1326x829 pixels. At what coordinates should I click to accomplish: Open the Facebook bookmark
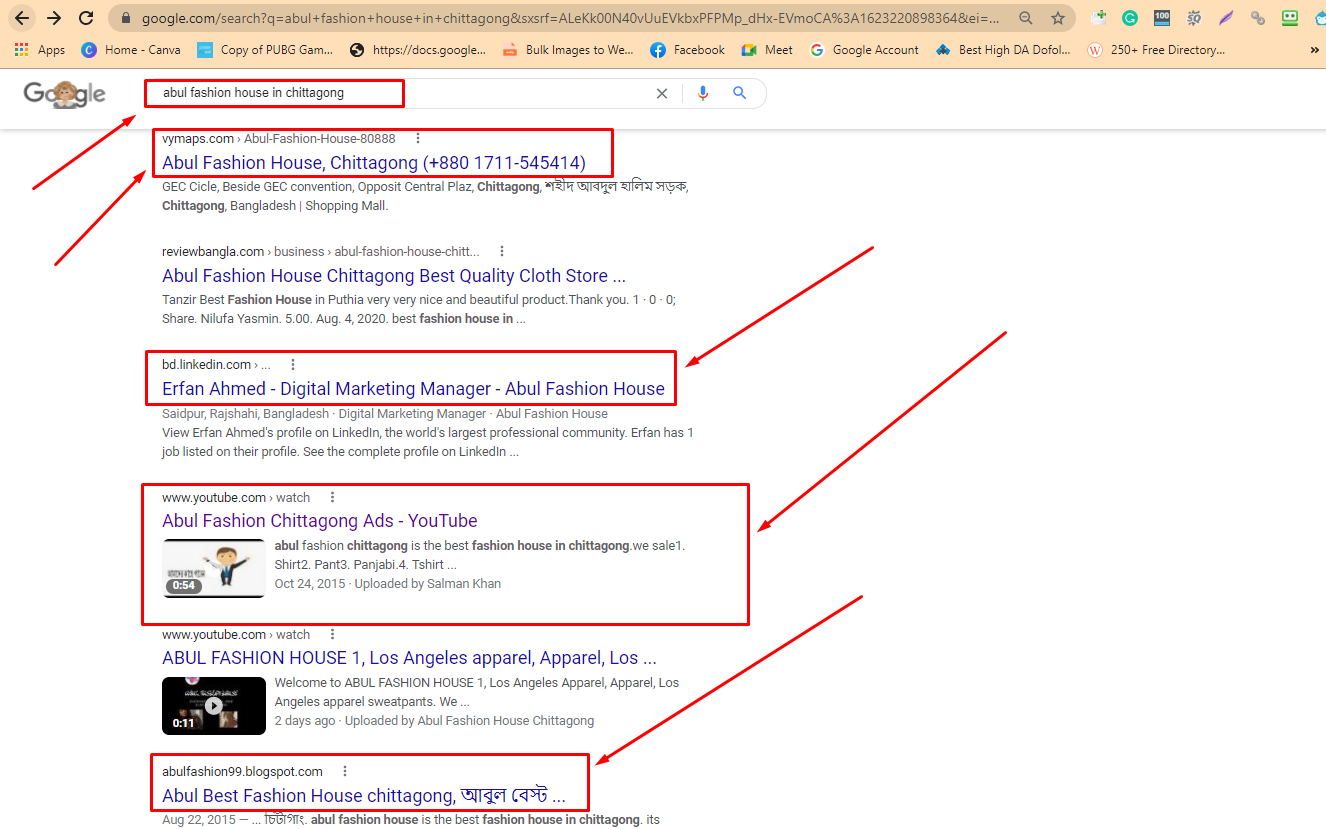pos(687,49)
